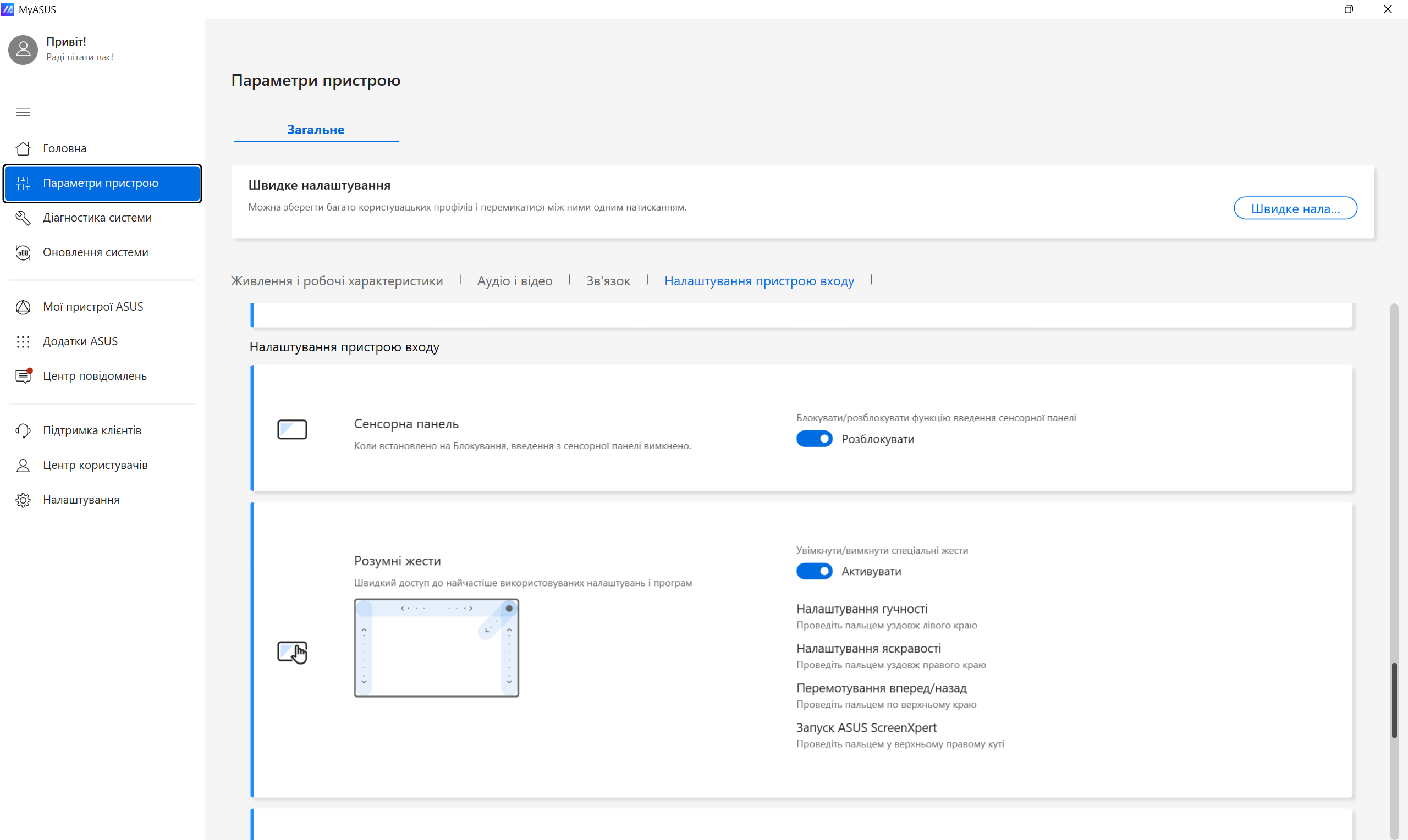Click Підтримка клієнтів headset icon
The height and width of the screenshot is (840, 1408).
23,431
